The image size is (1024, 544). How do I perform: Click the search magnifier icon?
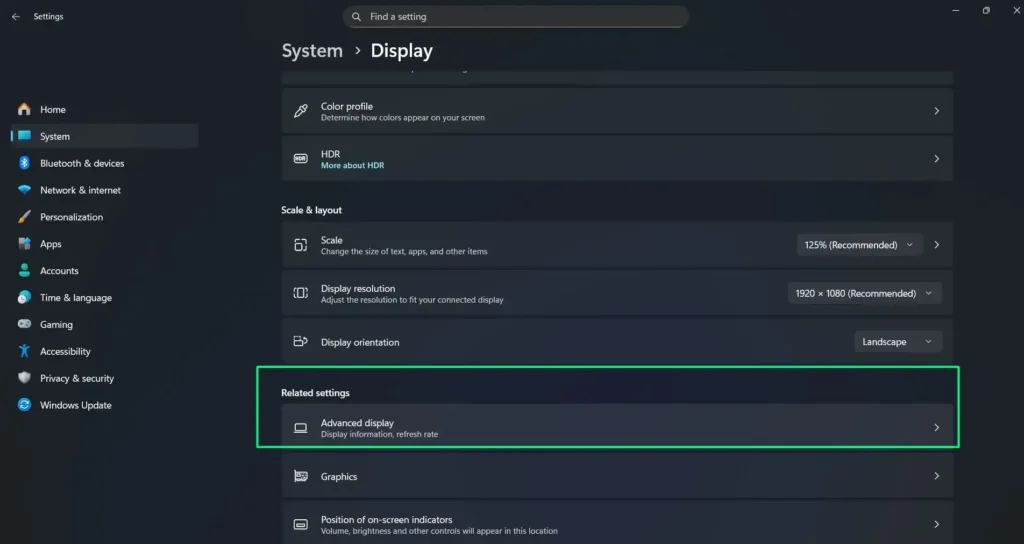click(357, 17)
